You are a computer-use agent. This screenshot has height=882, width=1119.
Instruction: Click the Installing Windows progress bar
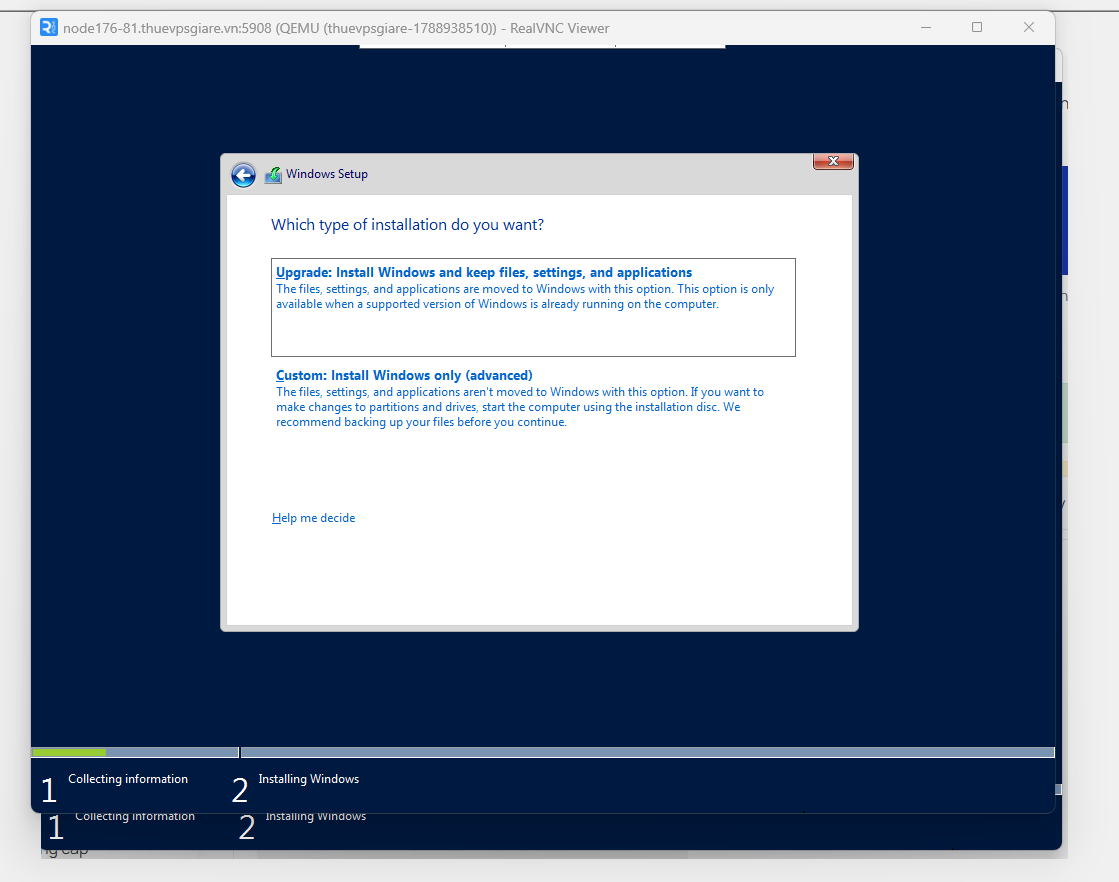coord(648,752)
